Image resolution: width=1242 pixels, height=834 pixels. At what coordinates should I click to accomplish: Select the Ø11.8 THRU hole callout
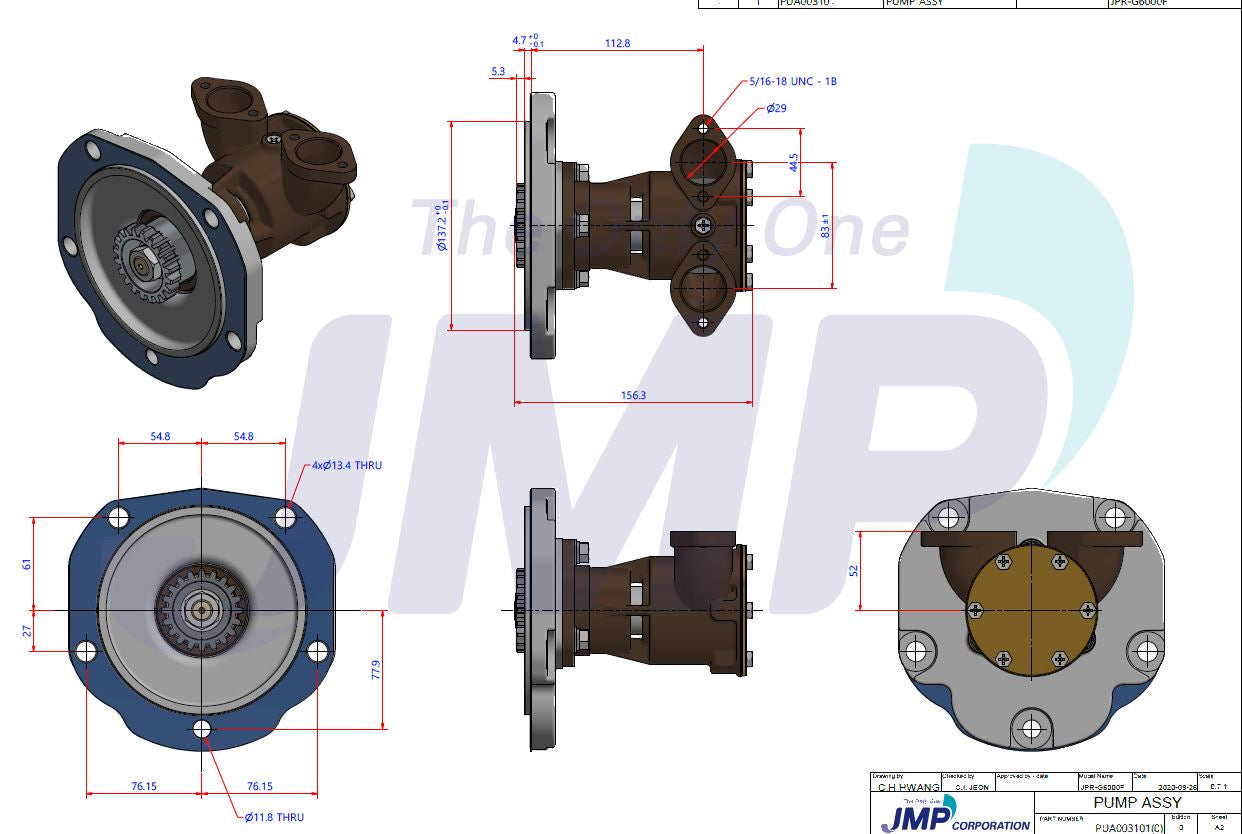coord(274,817)
